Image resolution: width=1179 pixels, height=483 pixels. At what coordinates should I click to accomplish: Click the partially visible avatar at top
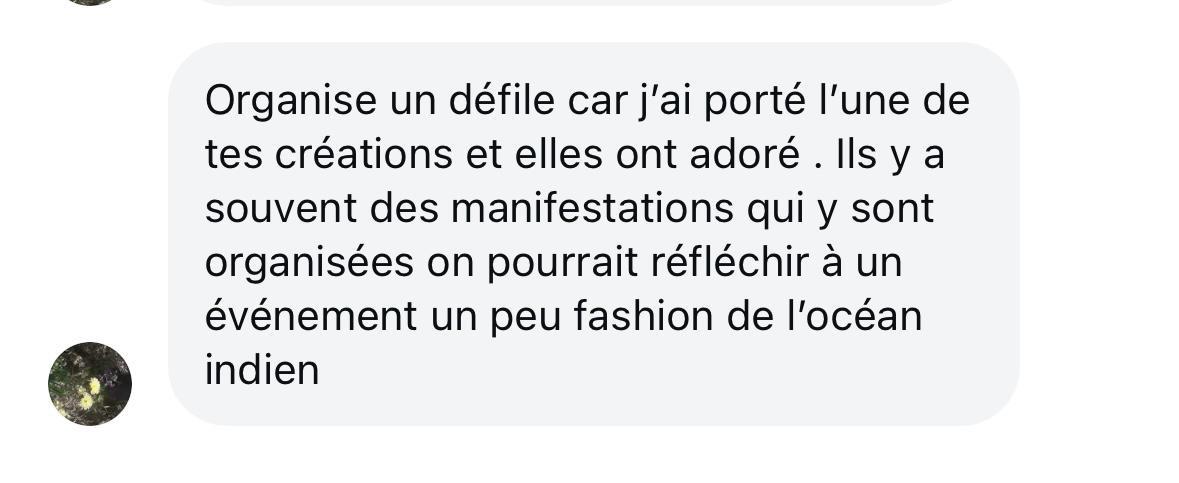(x=90, y=2)
